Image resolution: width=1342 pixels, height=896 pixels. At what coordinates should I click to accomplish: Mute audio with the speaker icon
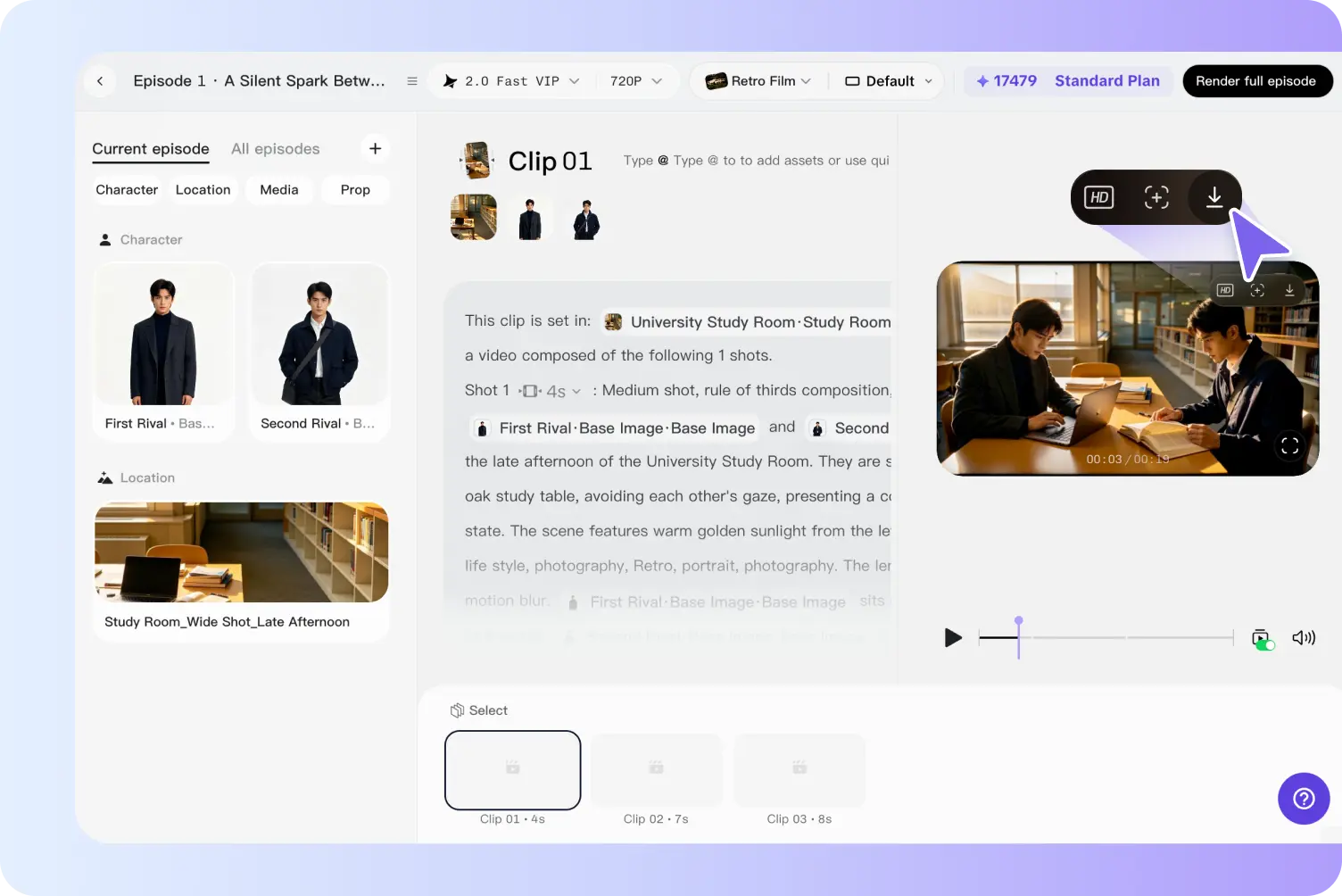(1304, 637)
